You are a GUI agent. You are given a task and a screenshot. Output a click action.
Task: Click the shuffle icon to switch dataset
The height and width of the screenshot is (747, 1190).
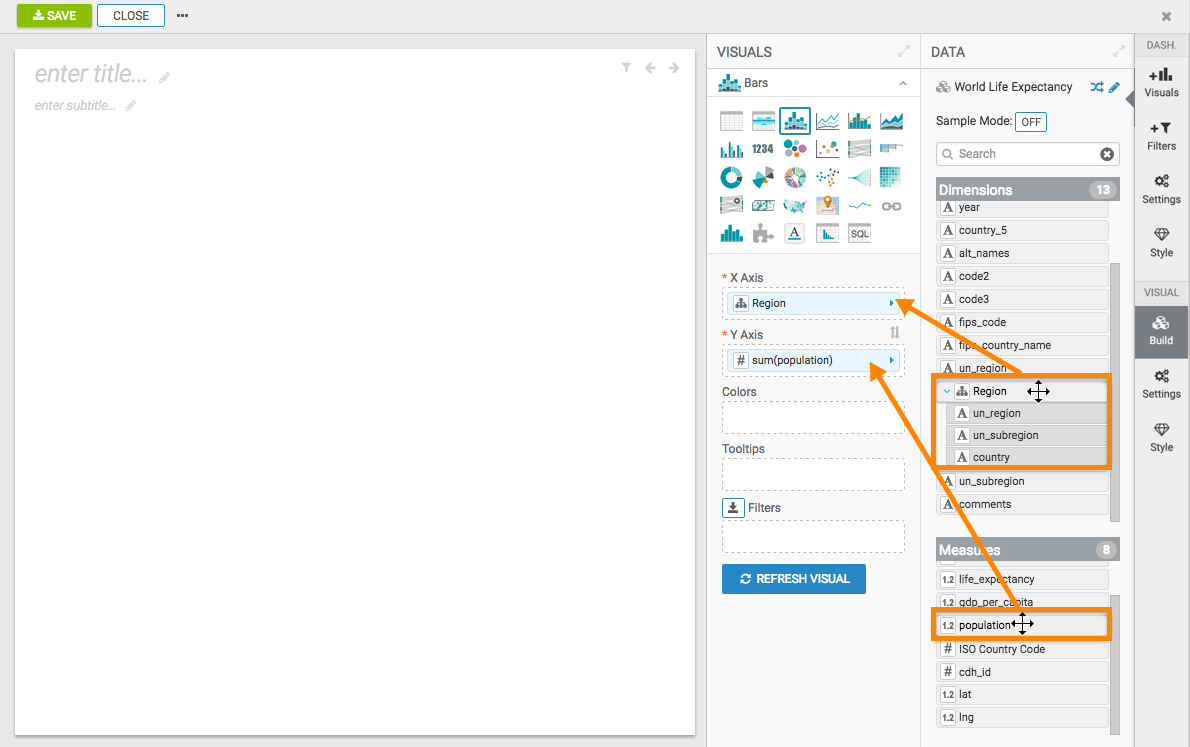1097,87
